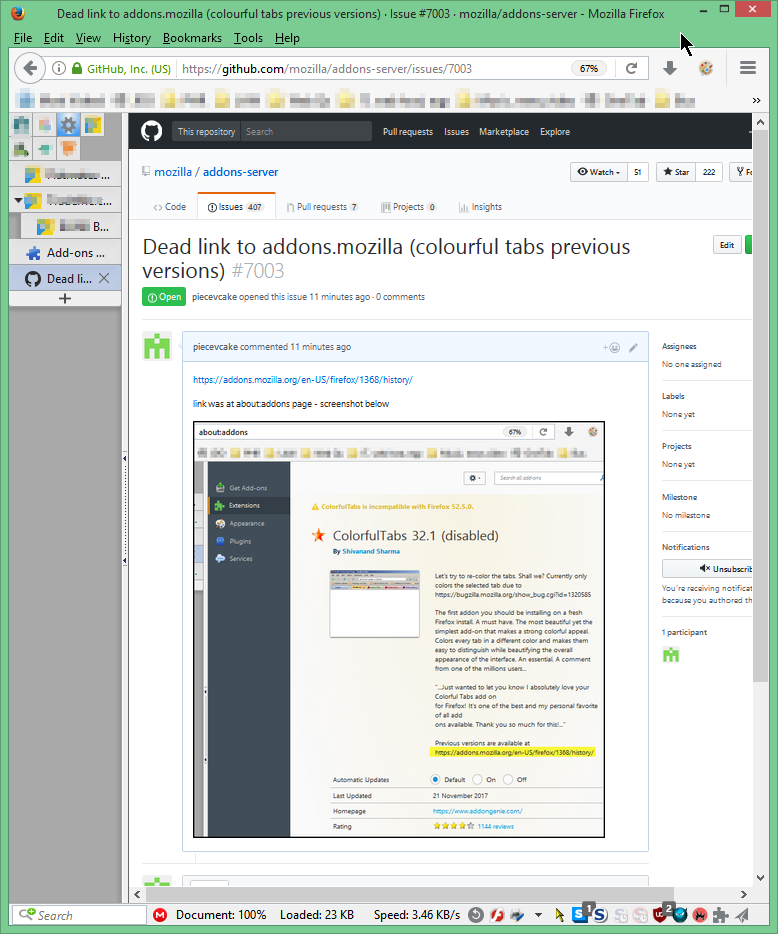
Task: Star the repository
Action: point(676,172)
